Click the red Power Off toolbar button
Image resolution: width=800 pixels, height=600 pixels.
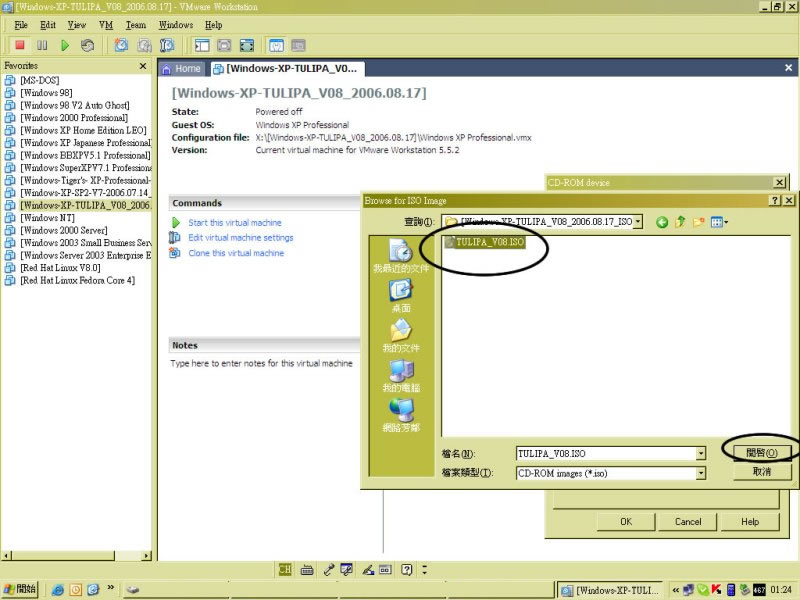point(20,45)
